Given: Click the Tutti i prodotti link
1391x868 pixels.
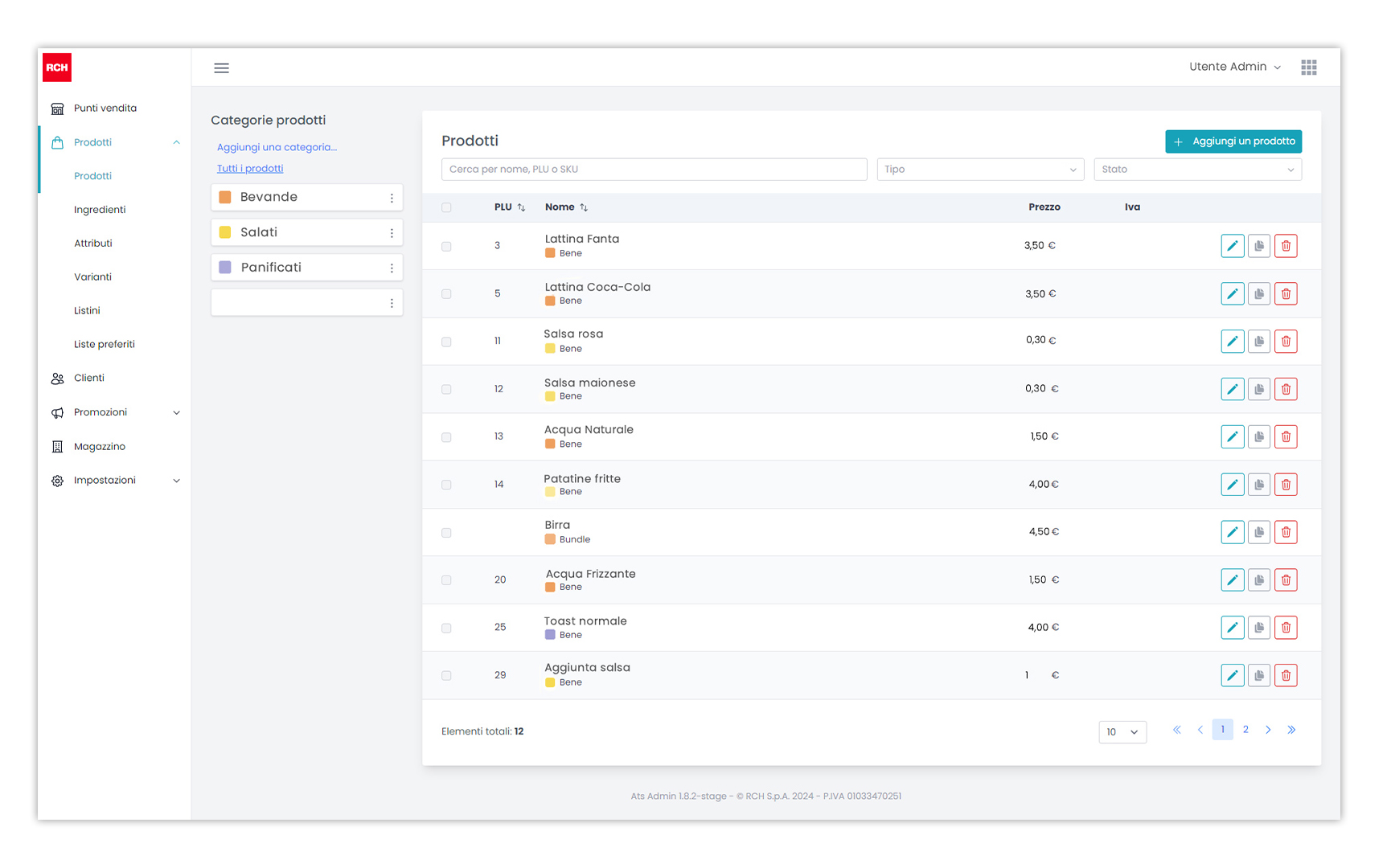Looking at the screenshot, I should coord(250,169).
